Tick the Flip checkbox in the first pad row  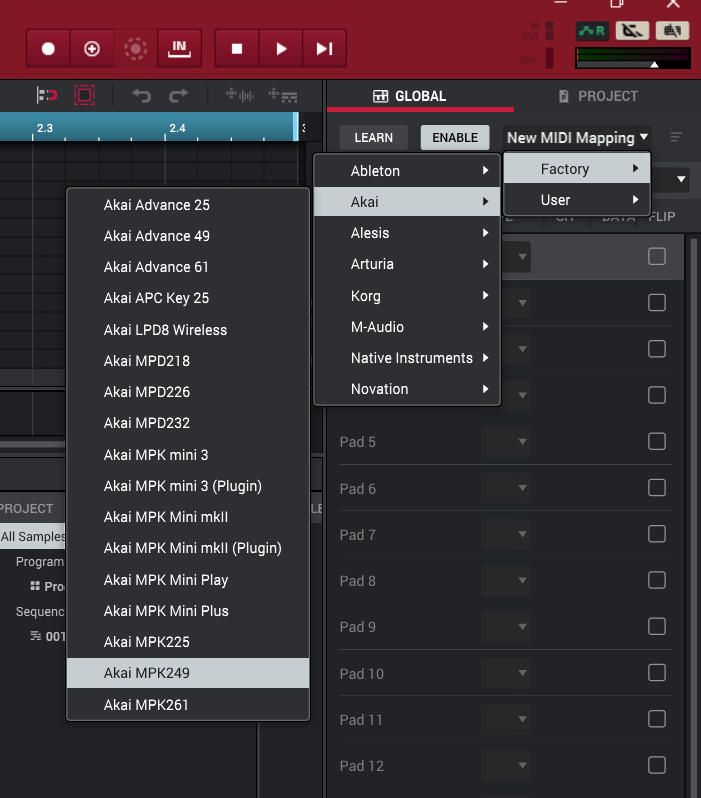(x=657, y=256)
